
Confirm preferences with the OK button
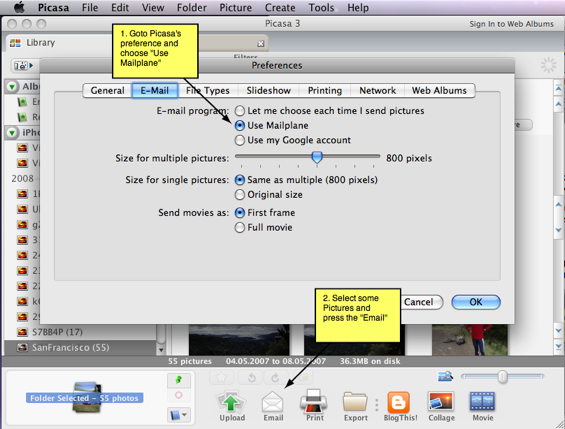pyautogui.click(x=476, y=302)
